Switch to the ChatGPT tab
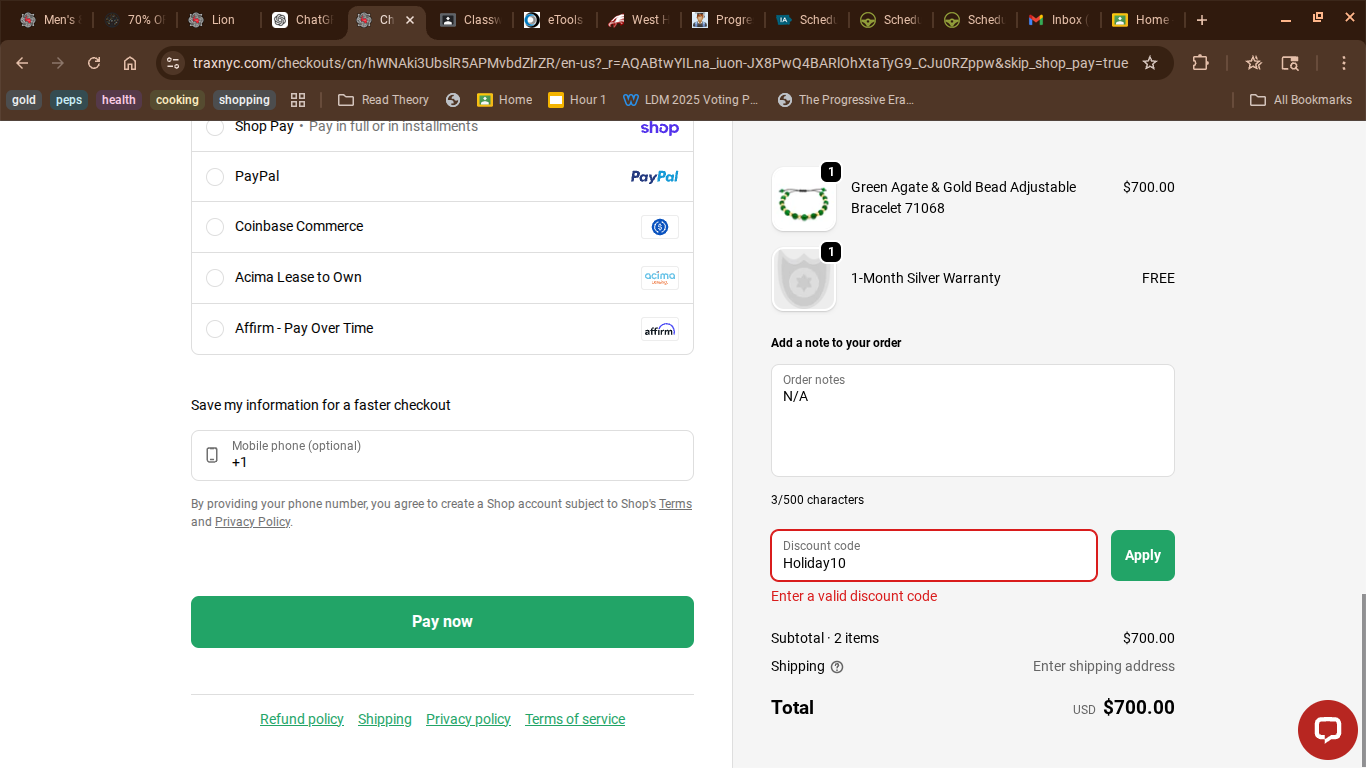The image size is (1366, 768). point(303,20)
